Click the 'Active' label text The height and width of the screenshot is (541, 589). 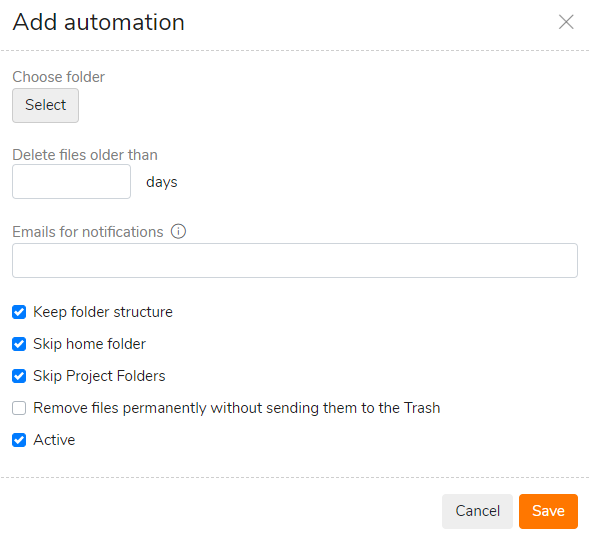pyautogui.click(x=54, y=440)
